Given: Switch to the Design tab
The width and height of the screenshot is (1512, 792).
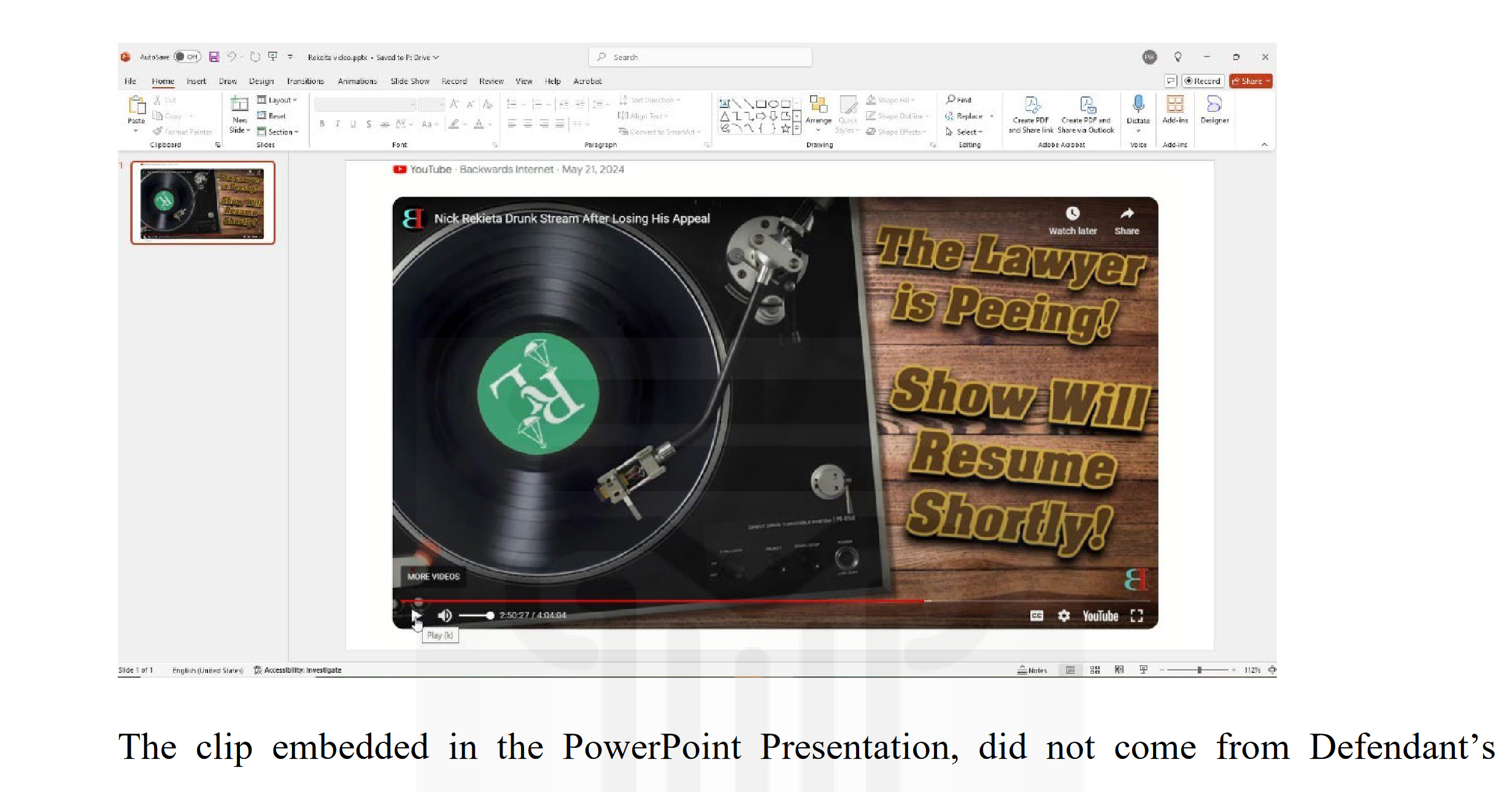Looking at the screenshot, I should click(261, 81).
